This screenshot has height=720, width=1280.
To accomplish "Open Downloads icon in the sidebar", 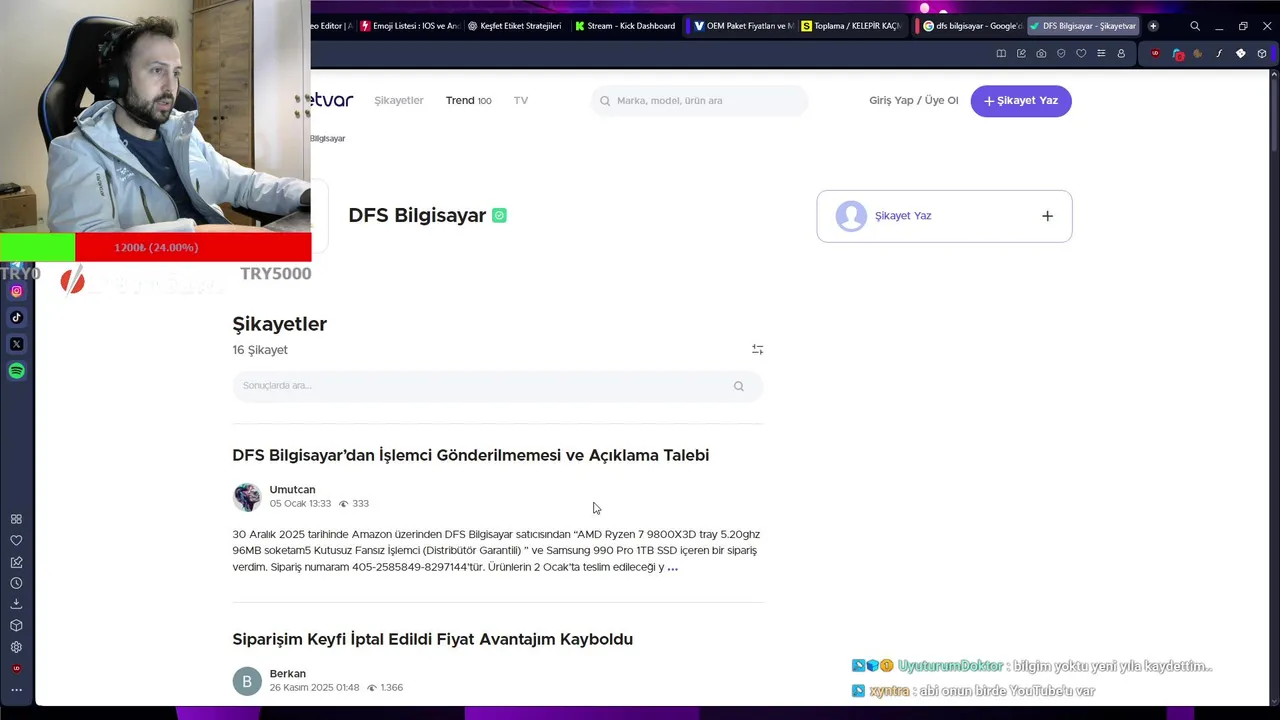I will tap(16, 604).
